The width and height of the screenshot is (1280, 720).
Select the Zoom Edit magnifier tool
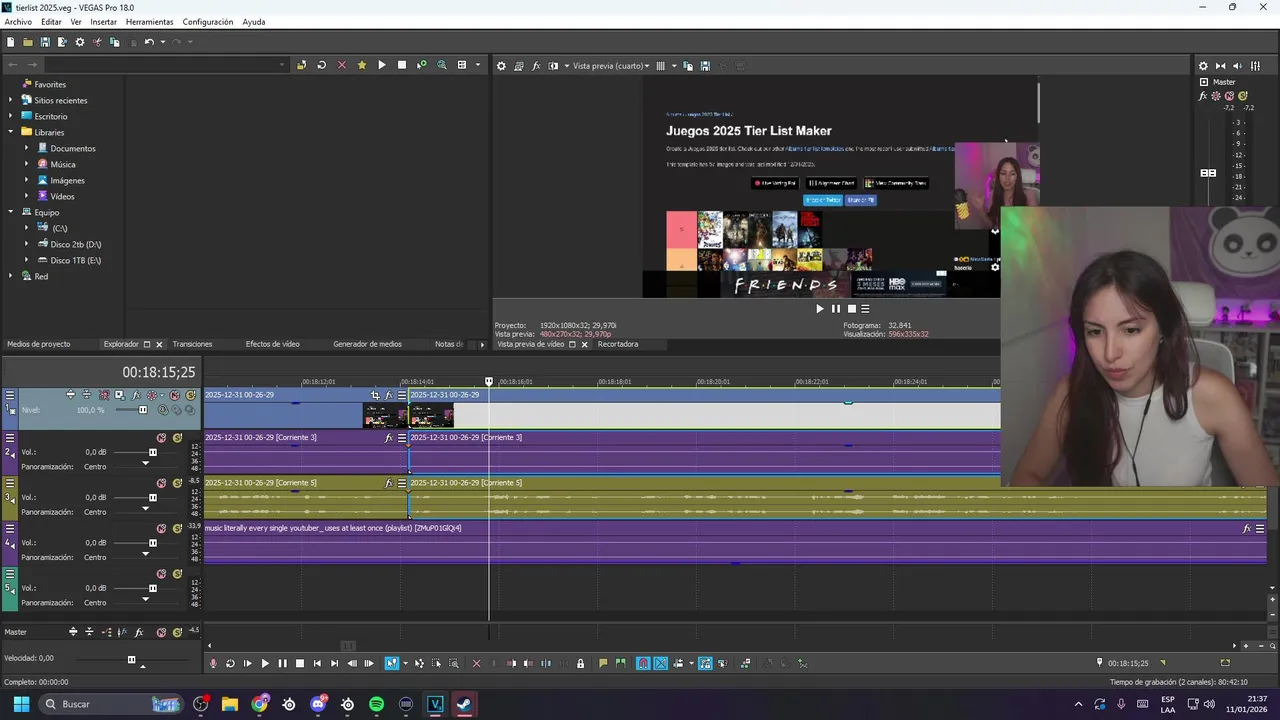454,663
